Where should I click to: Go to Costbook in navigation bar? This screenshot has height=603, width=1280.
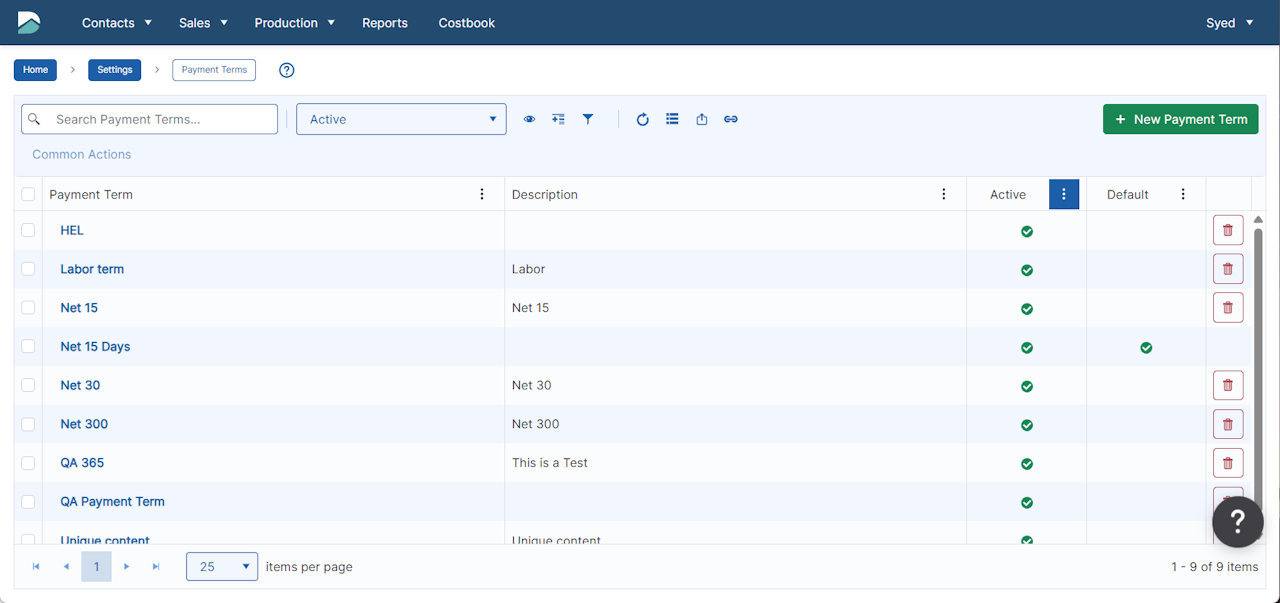(x=466, y=23)
